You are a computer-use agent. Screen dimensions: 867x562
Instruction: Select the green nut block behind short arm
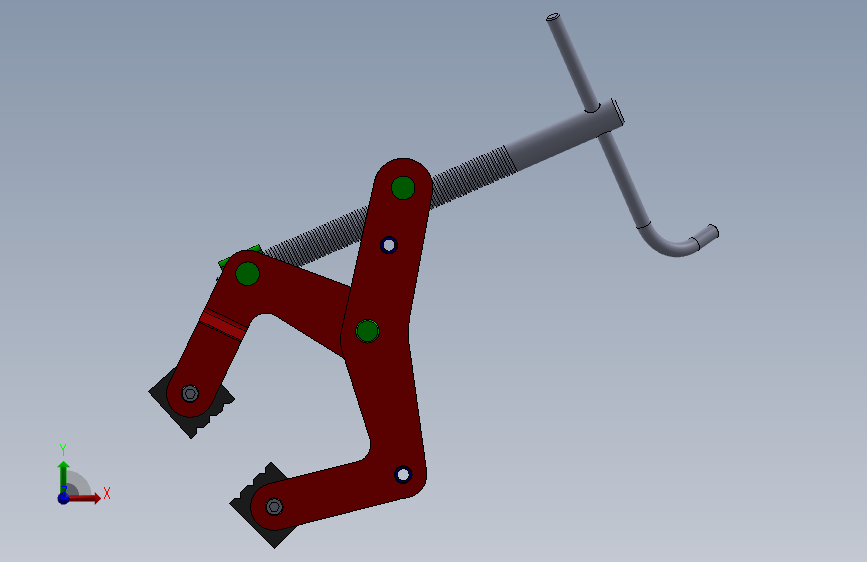point(226,262)
